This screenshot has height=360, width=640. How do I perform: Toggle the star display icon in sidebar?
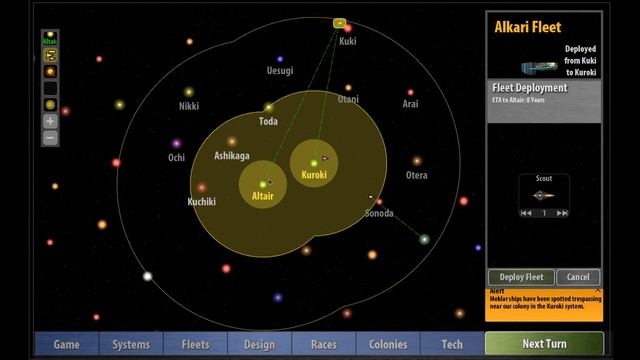coord(50,72)
